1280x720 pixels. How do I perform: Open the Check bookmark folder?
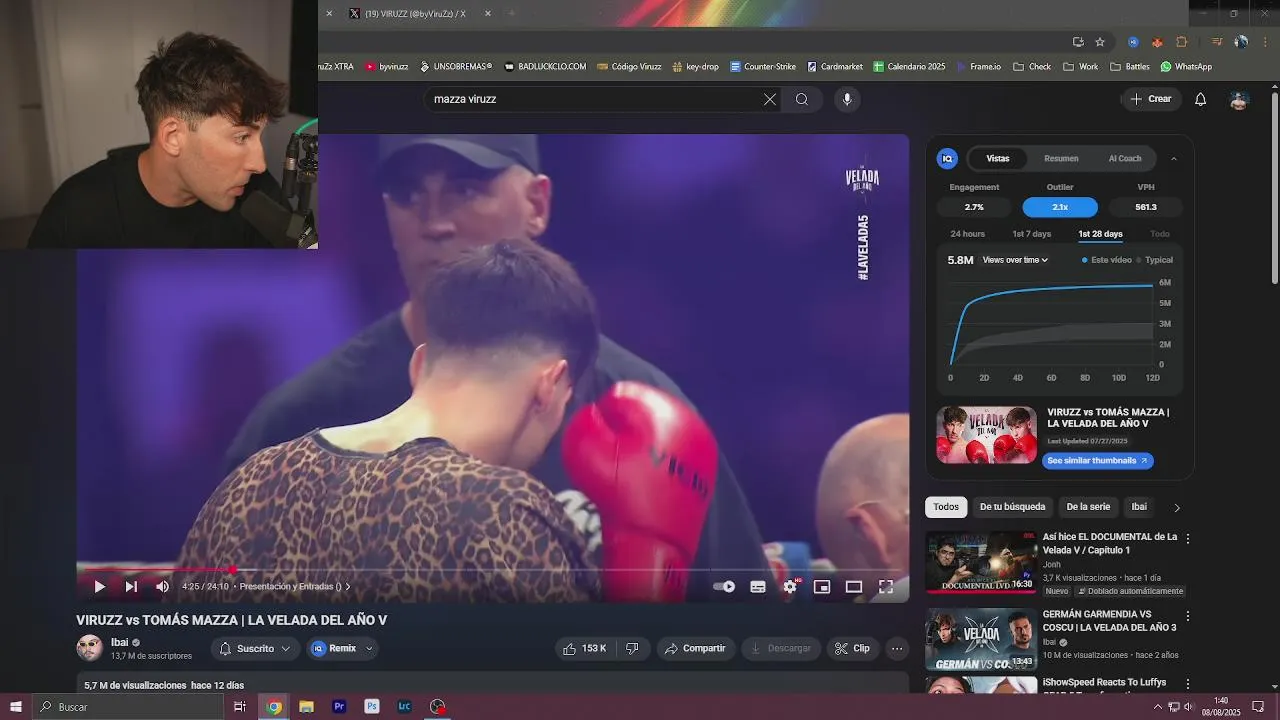pyautogui.click(x=1032, y=67)
